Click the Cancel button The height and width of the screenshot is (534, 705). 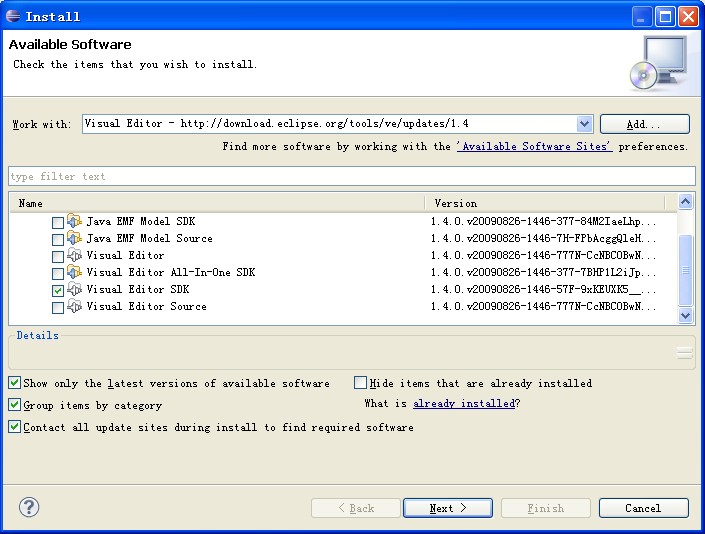pos(643,508)
